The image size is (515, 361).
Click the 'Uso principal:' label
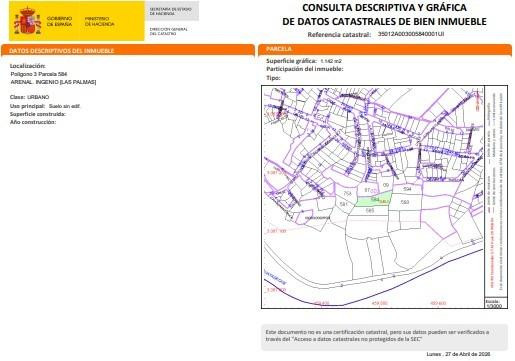pos(27,106)
